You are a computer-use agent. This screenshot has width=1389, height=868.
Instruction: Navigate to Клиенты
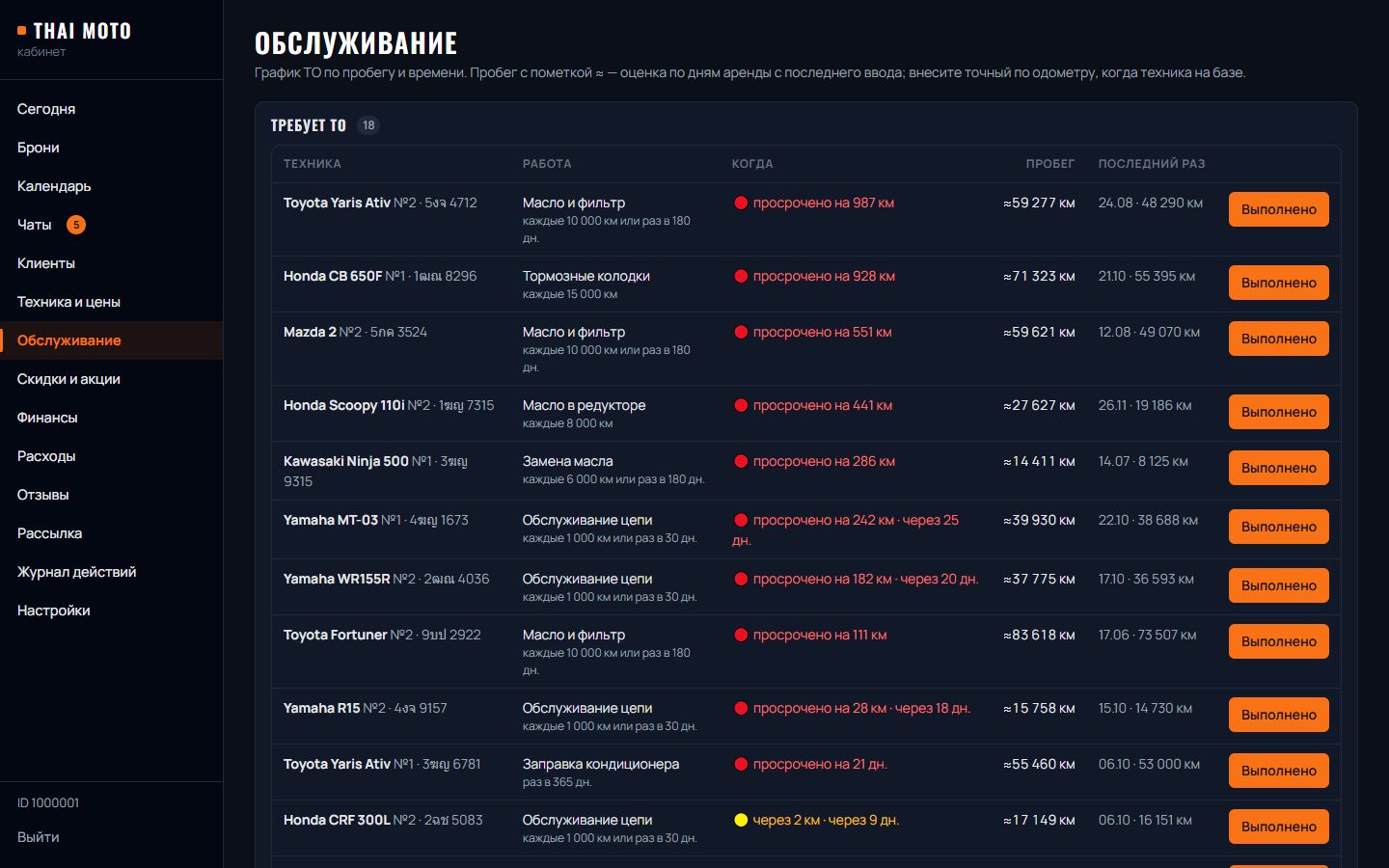click(x=111, y=263)
